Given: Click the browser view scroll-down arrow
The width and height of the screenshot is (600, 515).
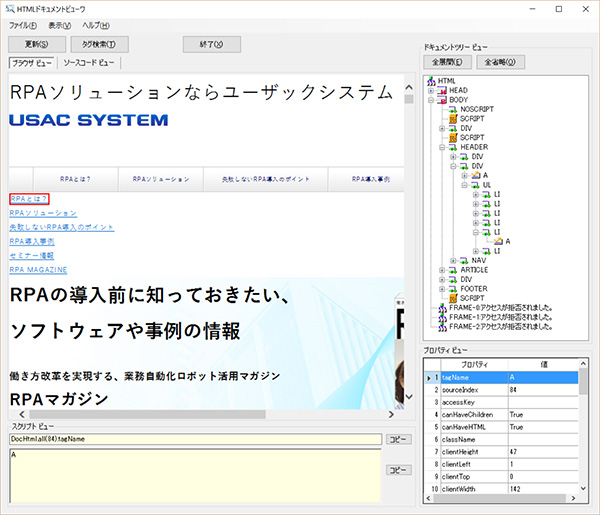Looking at the screenshot, I should (409, 396).
